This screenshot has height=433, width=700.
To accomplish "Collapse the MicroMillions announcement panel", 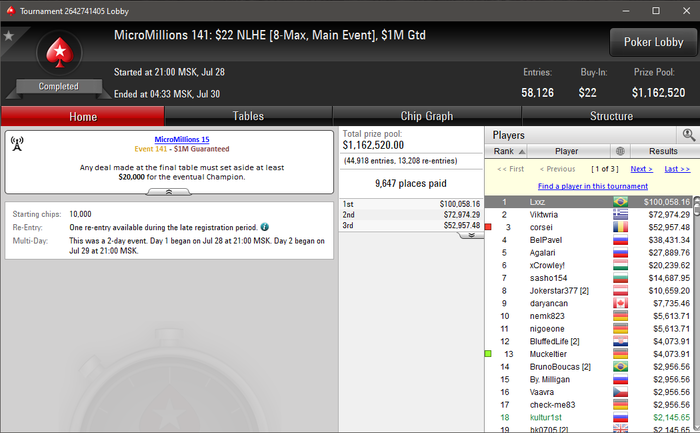I will pos(169,192).
